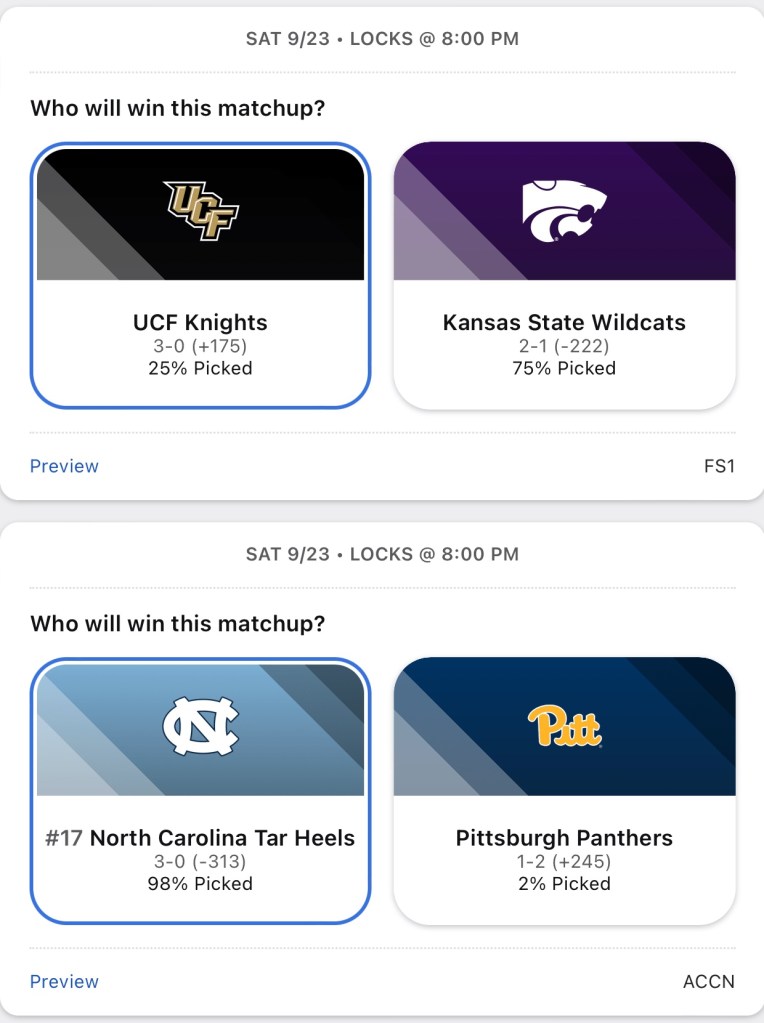Open Preview for North Carolina vs Pittsburgh
Image resolution: width=764 pixels, height=1023 pixels.
[64, 981]
